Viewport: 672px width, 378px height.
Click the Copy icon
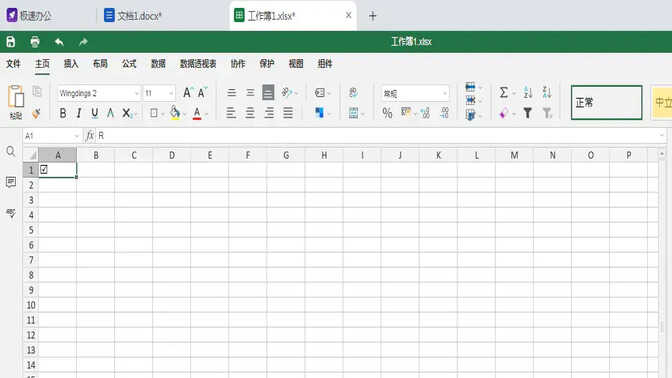click(x=37, y=91)
